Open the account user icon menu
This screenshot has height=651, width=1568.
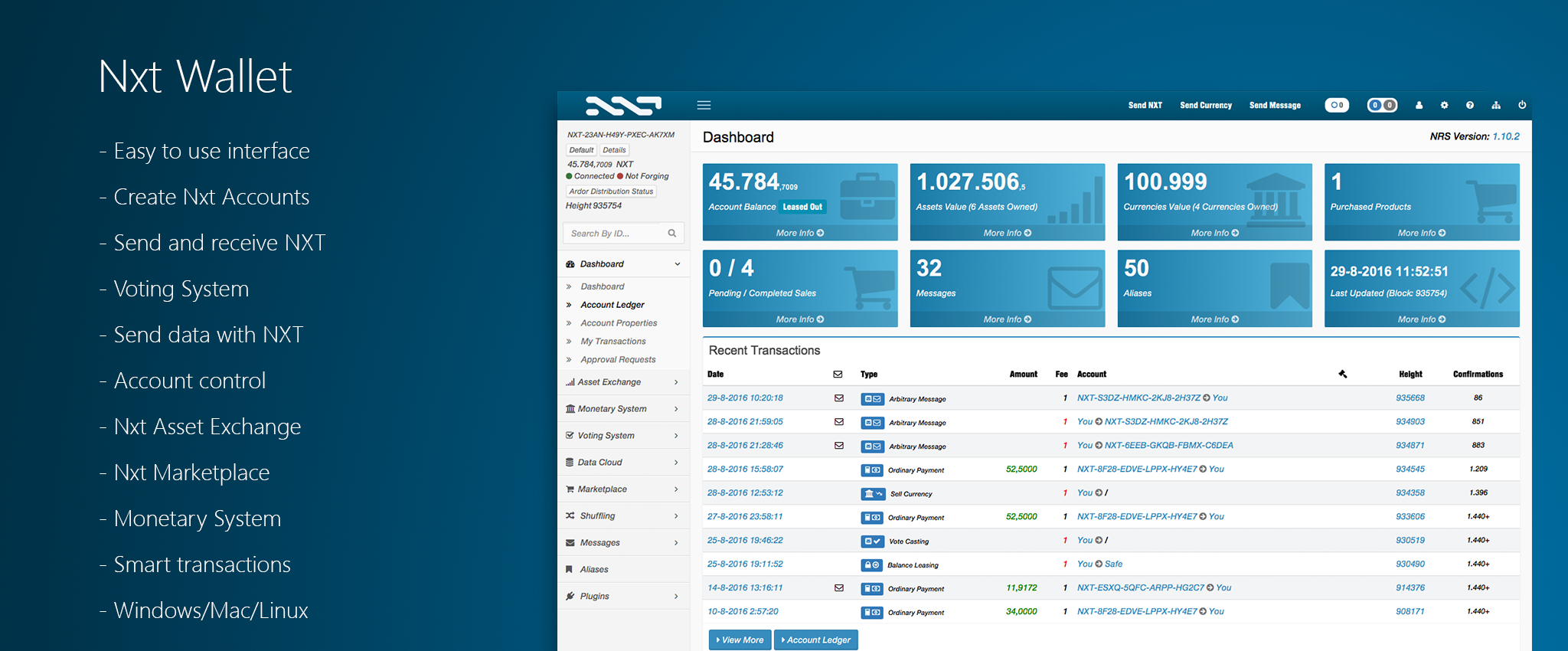(x=1419, y=105)
